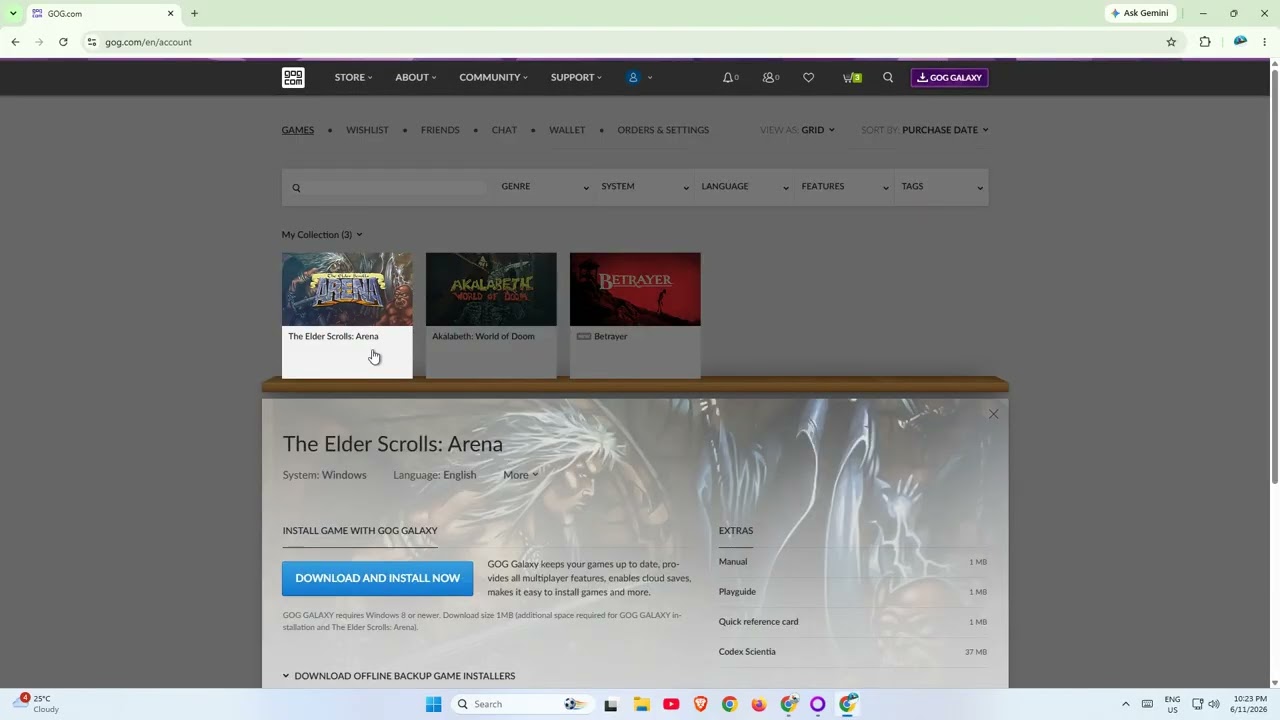Open the SYSTEM filter dropdown
The width and height of the screenshot is (1280, 720).
[644, 187]
